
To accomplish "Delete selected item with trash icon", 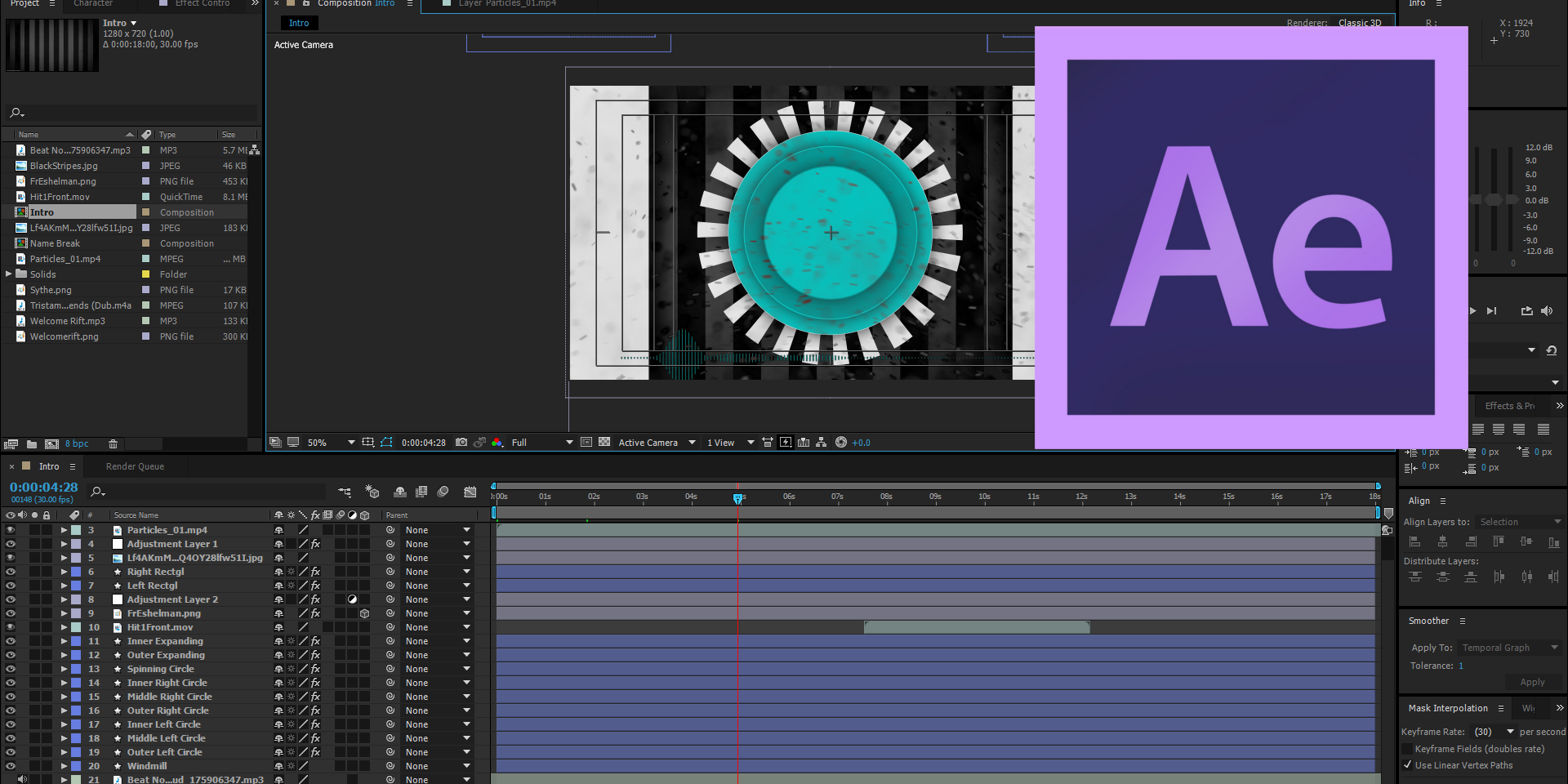I will click(114, 444).
